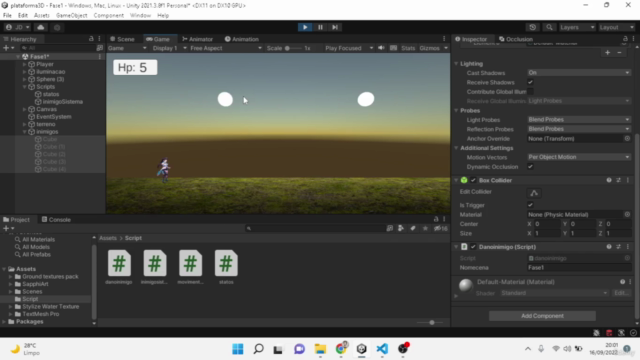The height and width of the screenshot is (360, 640).
Task: Add materials element with plus button
Action: coord(607,53)
